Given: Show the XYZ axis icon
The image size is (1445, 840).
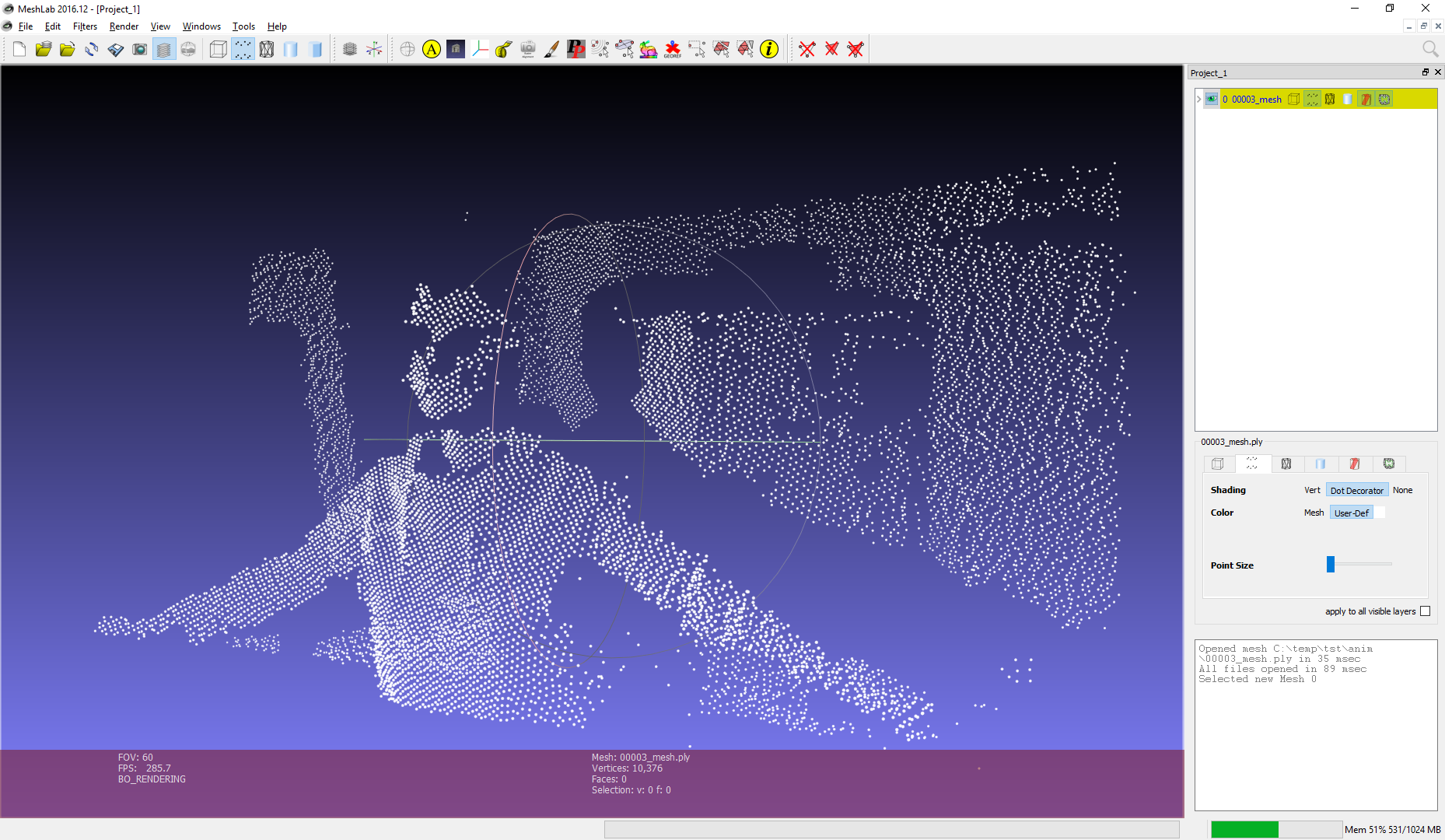Looking at the screenshot, I should 374,50.
